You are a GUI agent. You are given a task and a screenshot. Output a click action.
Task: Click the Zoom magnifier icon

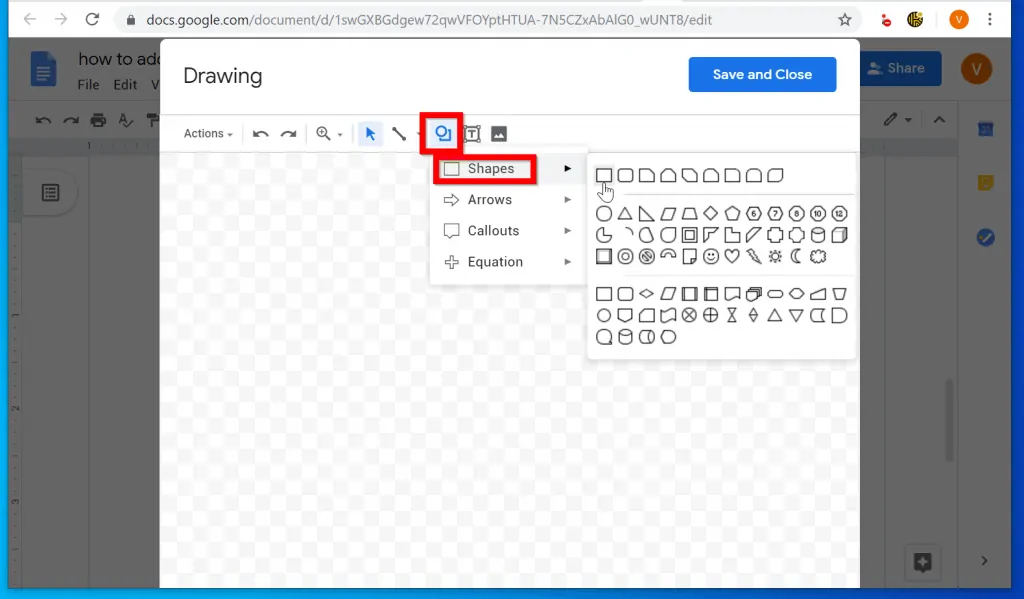coord(322,133)
